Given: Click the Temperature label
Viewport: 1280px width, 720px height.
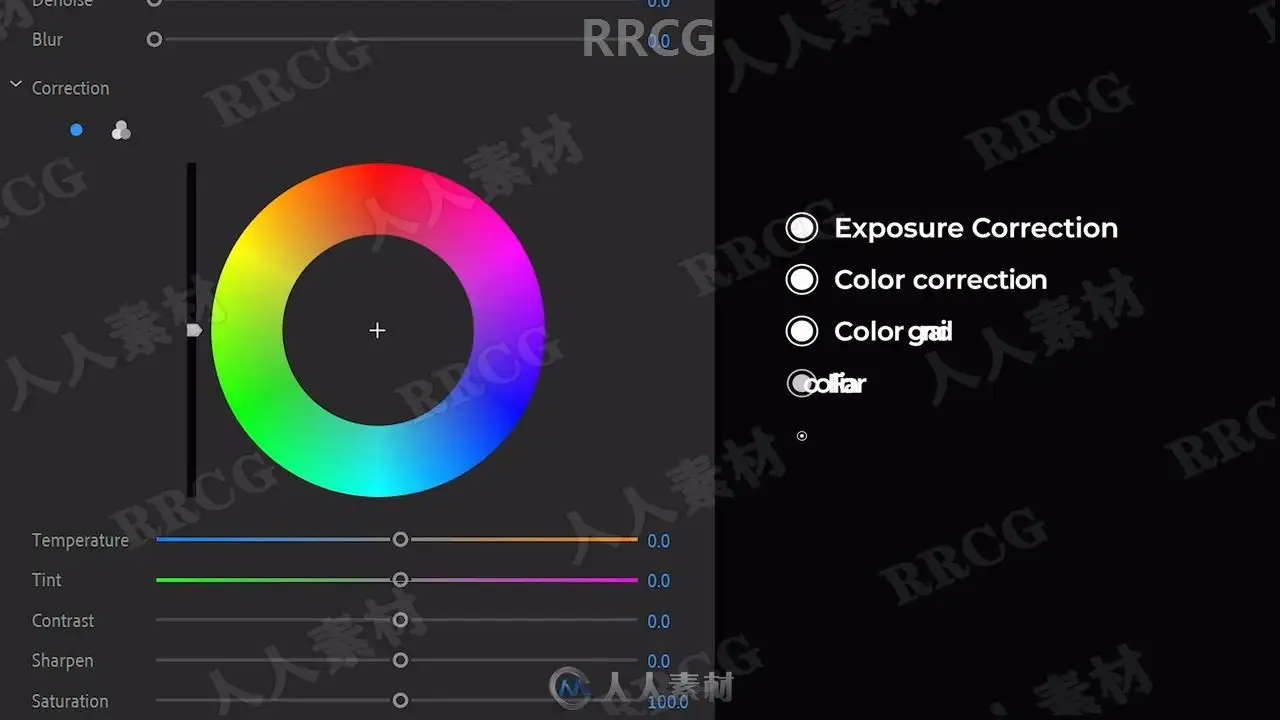Looking at the screenshot, I should (80, 540).
